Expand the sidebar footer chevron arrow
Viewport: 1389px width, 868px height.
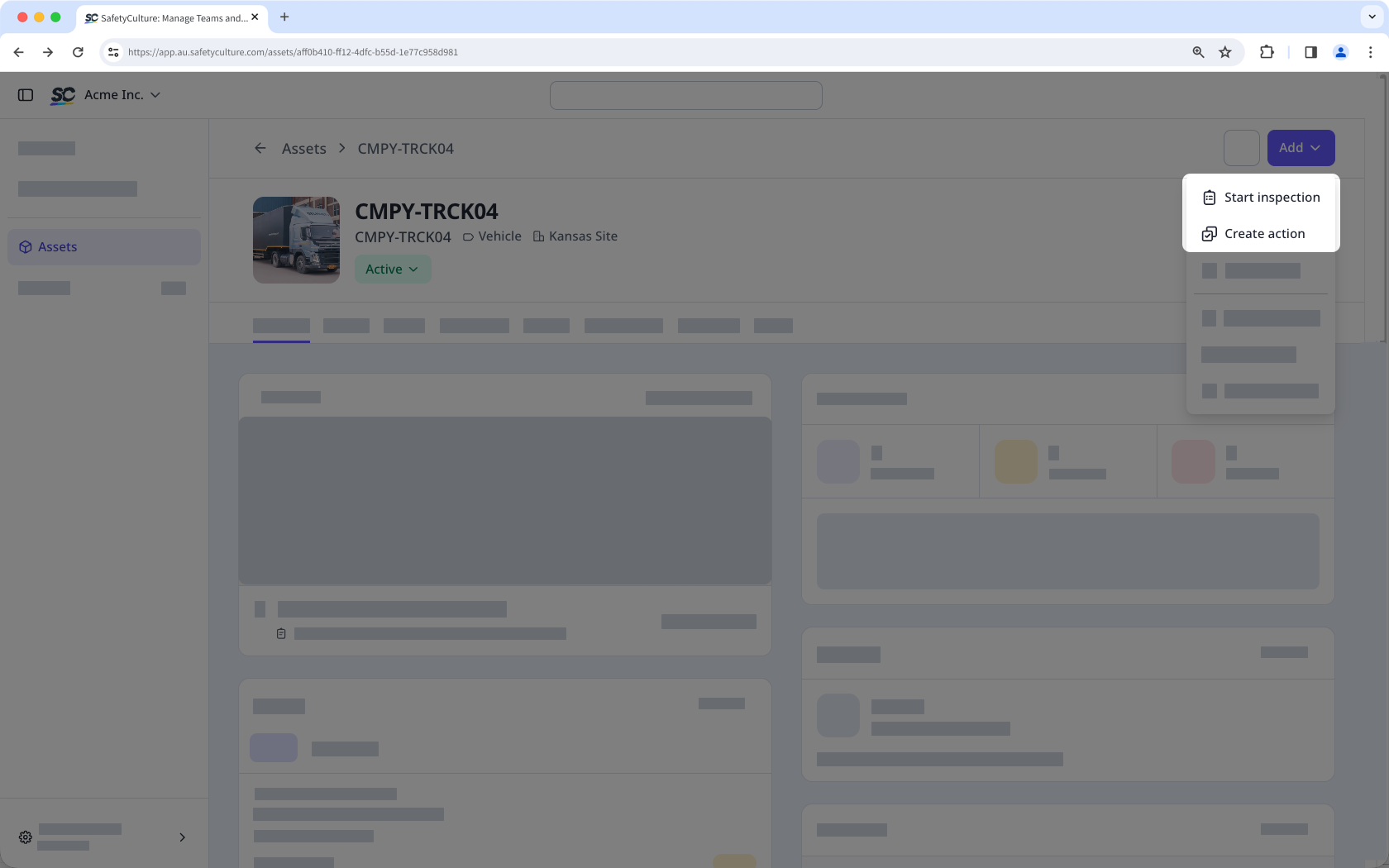tap(182, 837)
